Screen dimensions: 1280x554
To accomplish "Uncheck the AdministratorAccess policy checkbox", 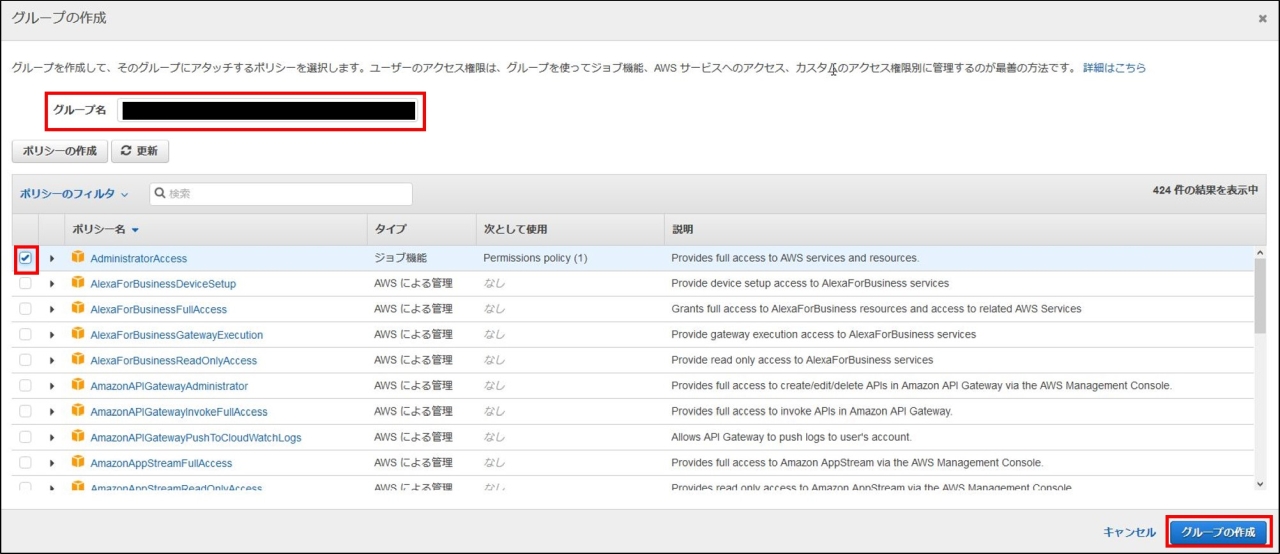I will 26,258.
